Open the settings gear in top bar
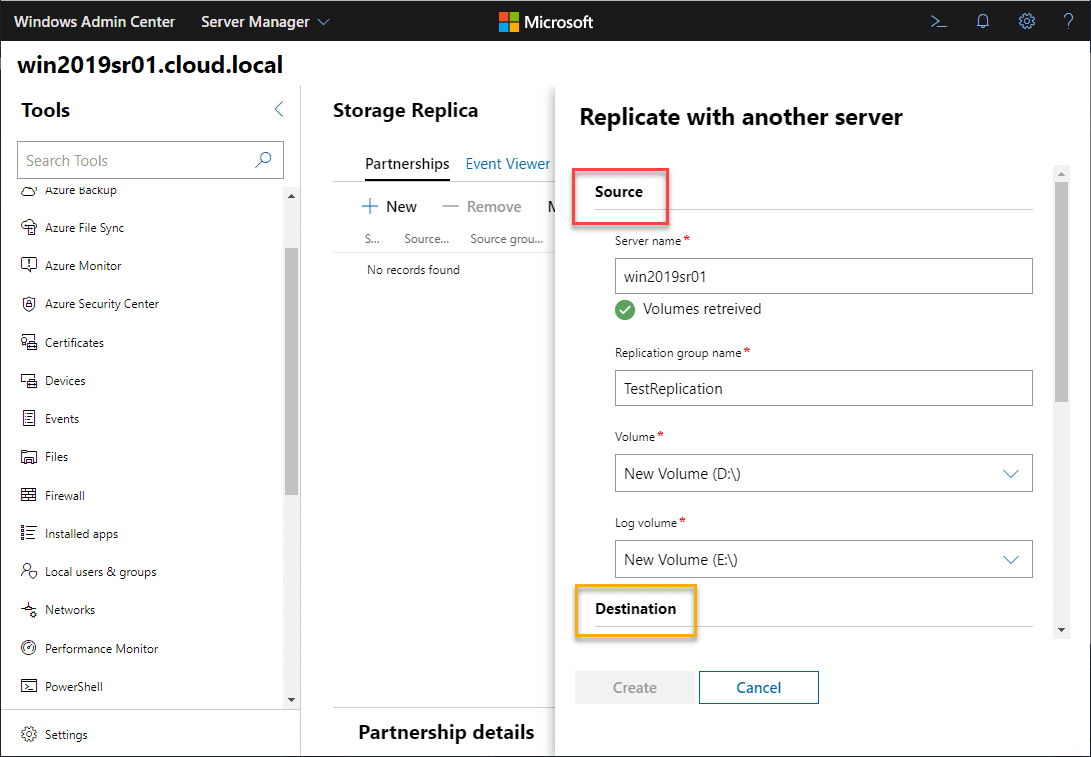 pyautogui.click(x=1027, y=21)
